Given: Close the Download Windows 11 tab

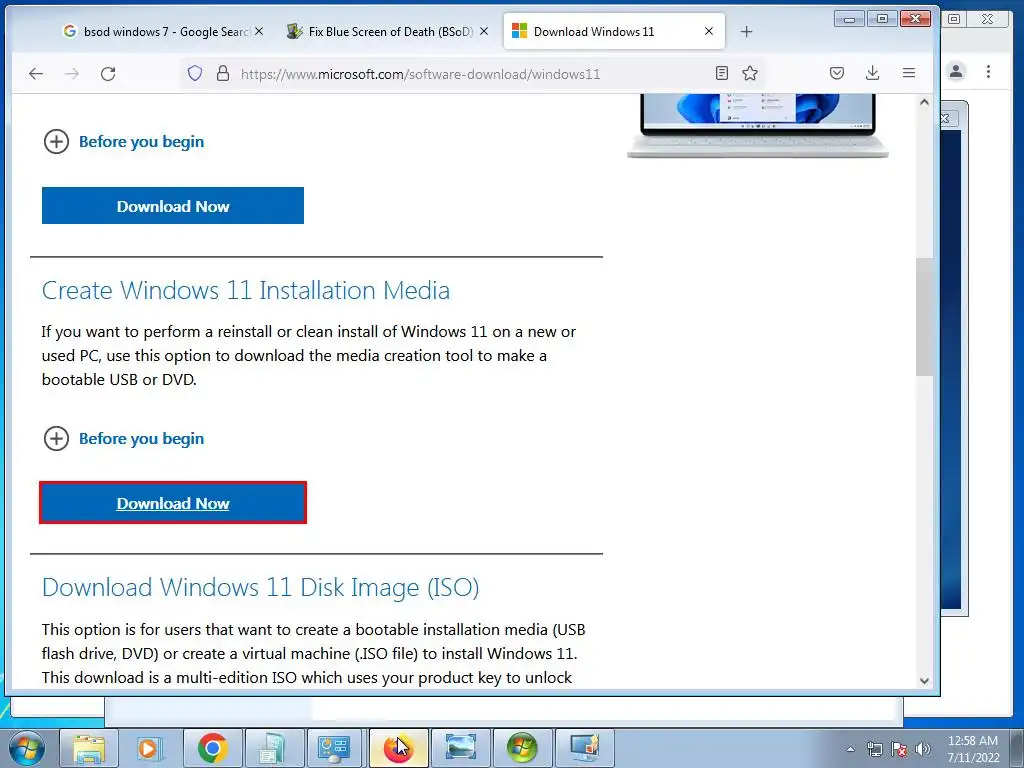Looking at the screenshot, I should click(709, 31).
